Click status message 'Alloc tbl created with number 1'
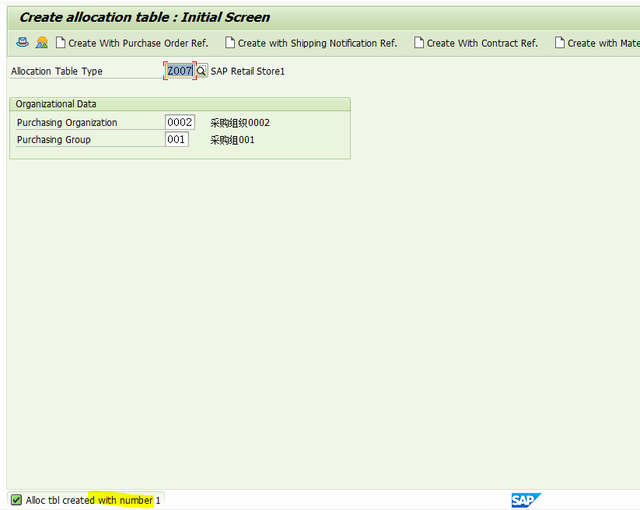This screenshot has width=640, height=510. (93, 500)
